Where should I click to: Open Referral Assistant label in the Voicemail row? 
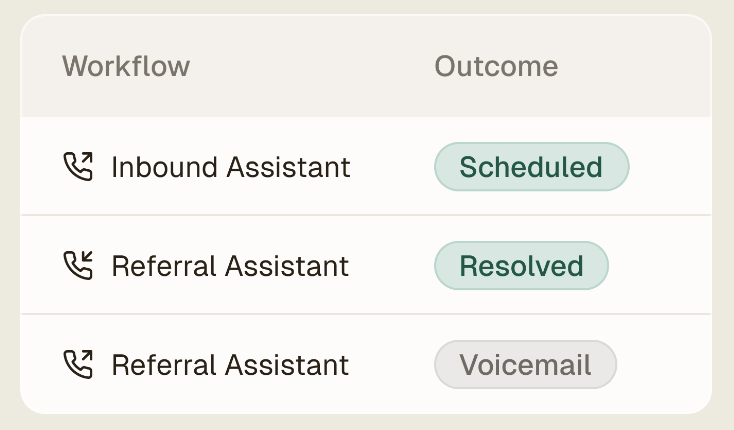point(230,365)
